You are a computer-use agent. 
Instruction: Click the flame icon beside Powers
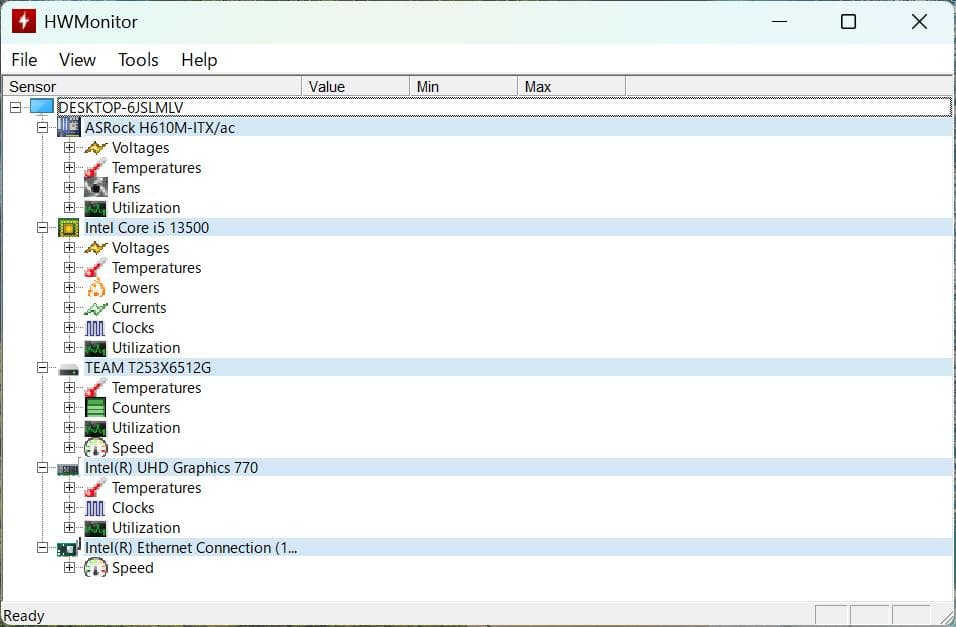[96, 287]
